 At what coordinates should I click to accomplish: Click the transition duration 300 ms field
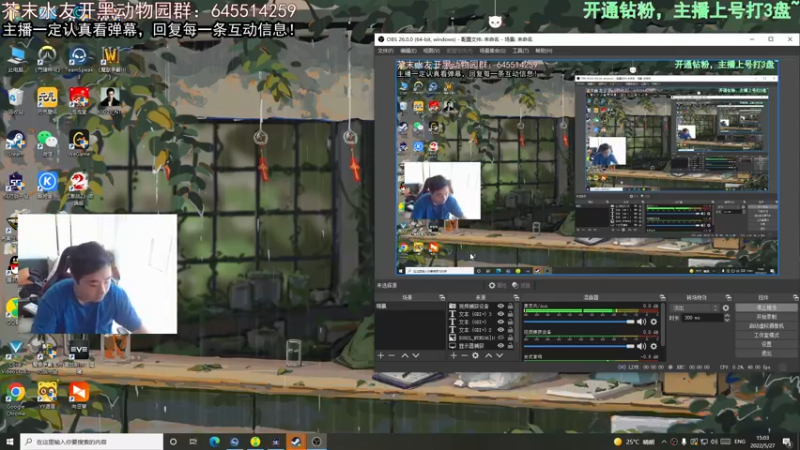(702, 317)
